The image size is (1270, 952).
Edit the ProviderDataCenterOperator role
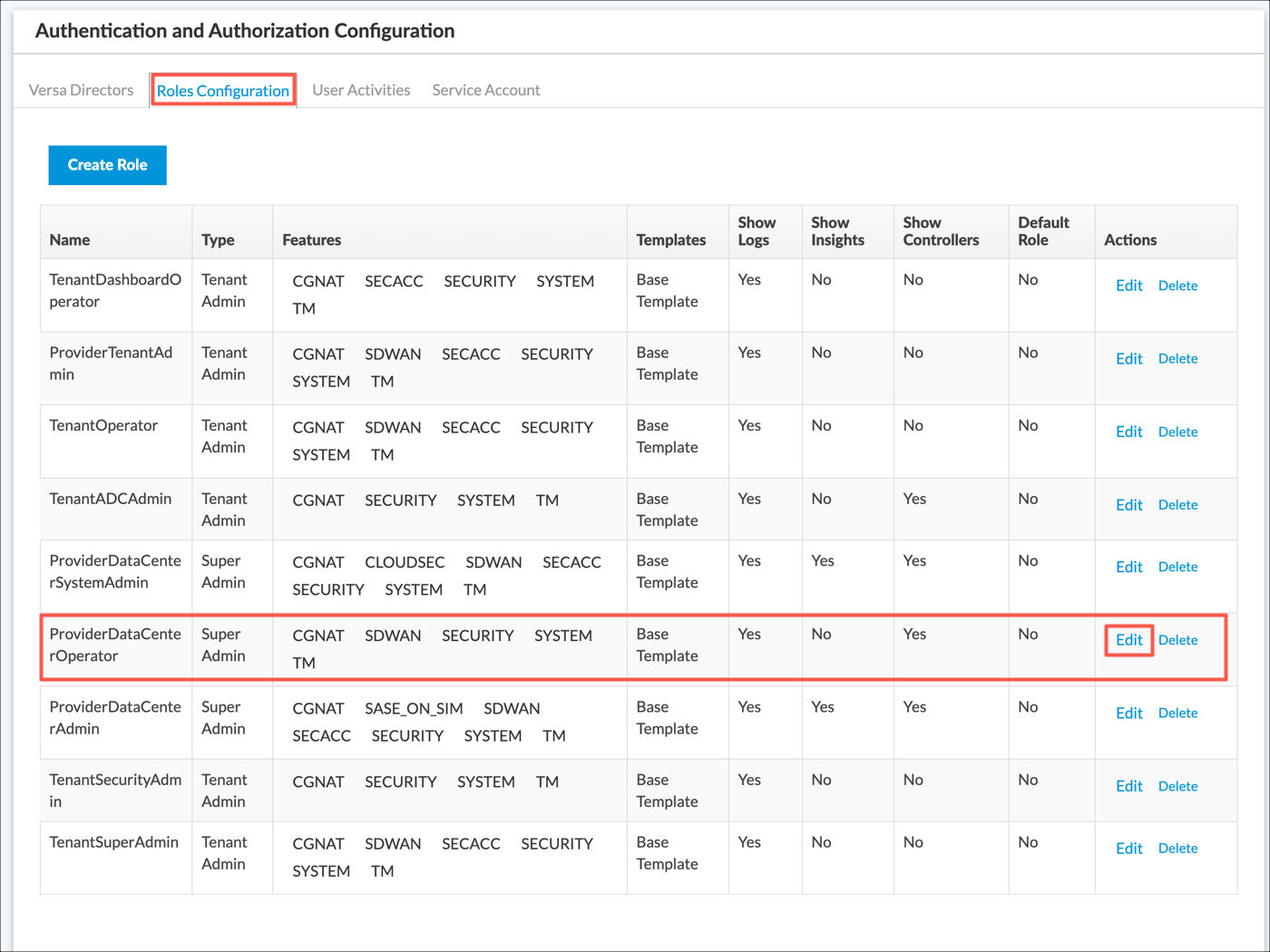1128,640
